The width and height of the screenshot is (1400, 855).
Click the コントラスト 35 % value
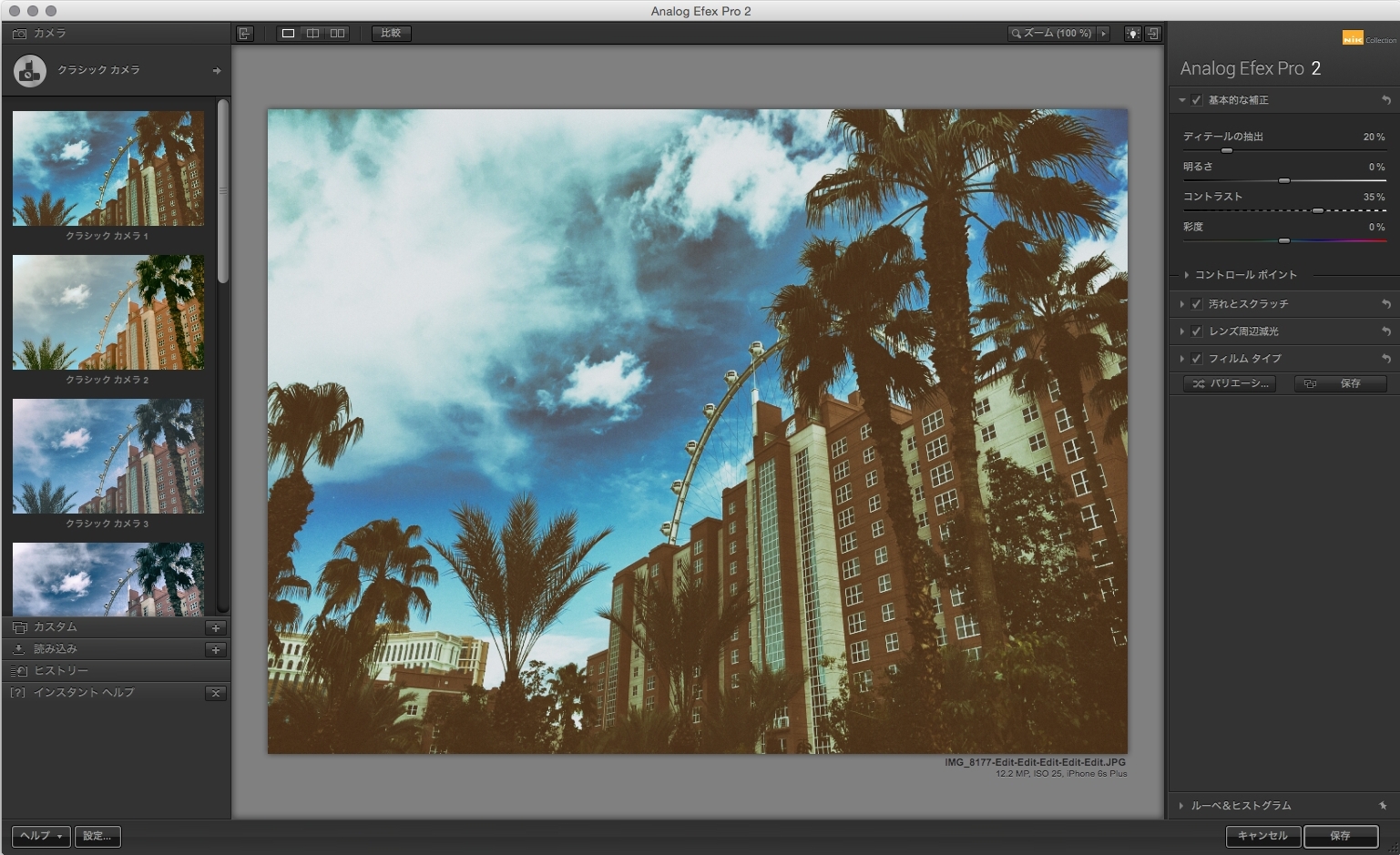(1374, 197)
